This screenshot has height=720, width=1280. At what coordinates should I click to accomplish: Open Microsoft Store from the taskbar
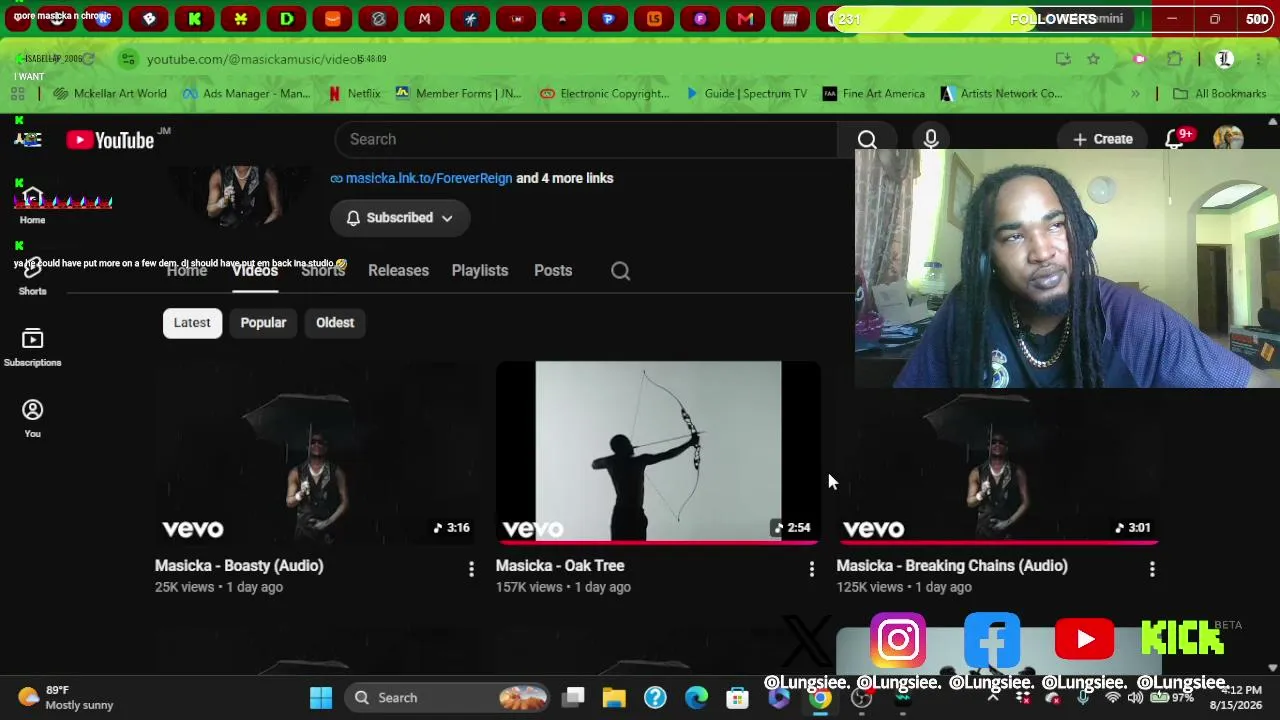click(737, 698)
